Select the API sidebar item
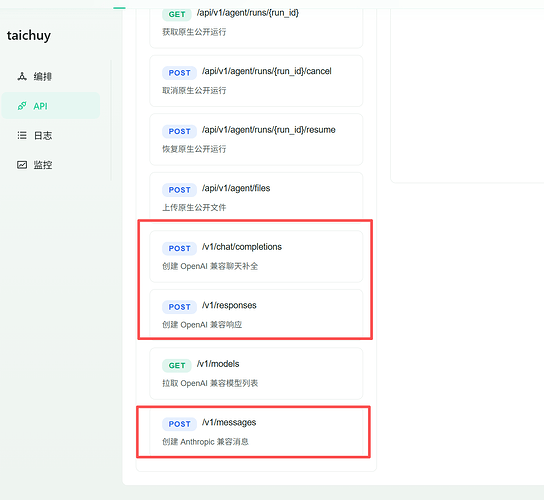This screenshot has height=500, width=544. click(51, 106)
